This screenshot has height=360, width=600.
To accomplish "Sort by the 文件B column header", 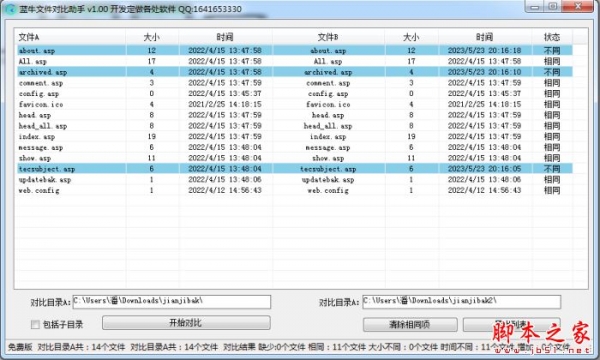I will [x=328, y=37].
